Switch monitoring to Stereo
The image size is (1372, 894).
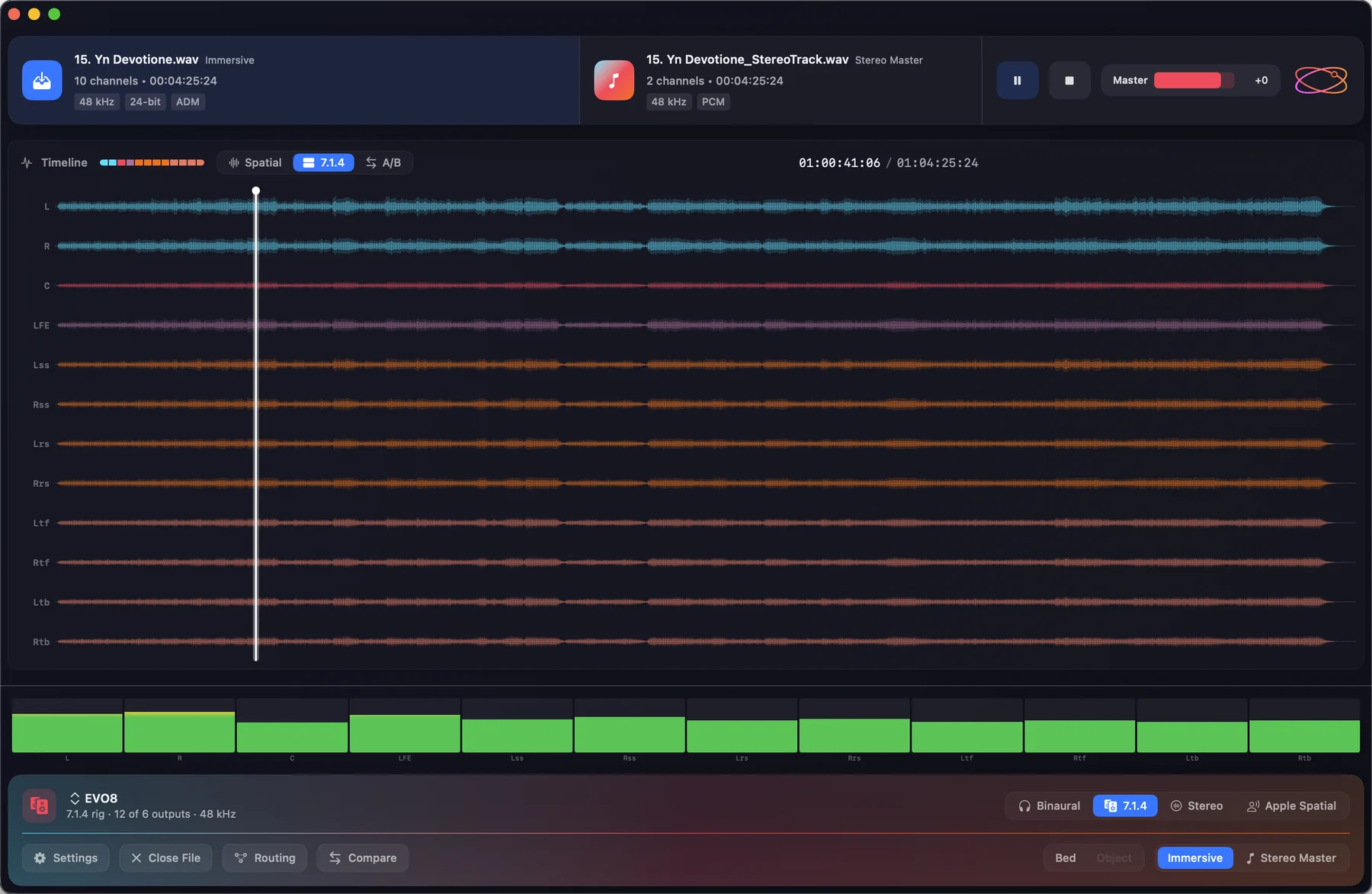tap(1197, 806)
